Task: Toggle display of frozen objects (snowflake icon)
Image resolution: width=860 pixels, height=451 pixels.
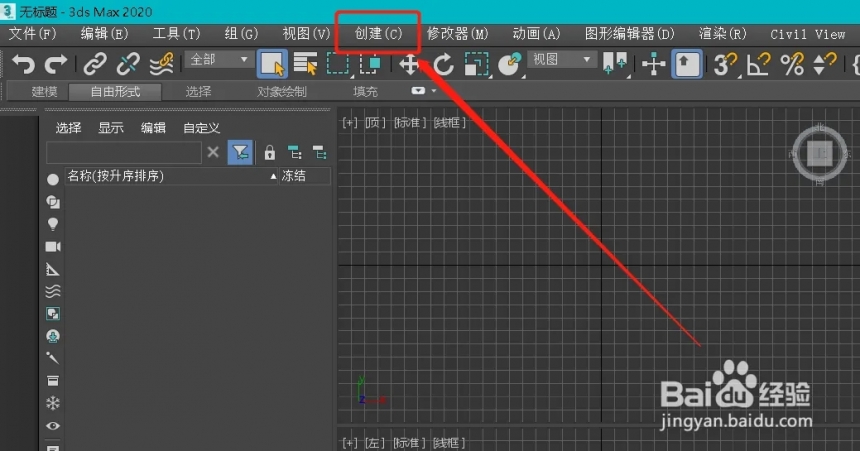Action: [53, 404]
